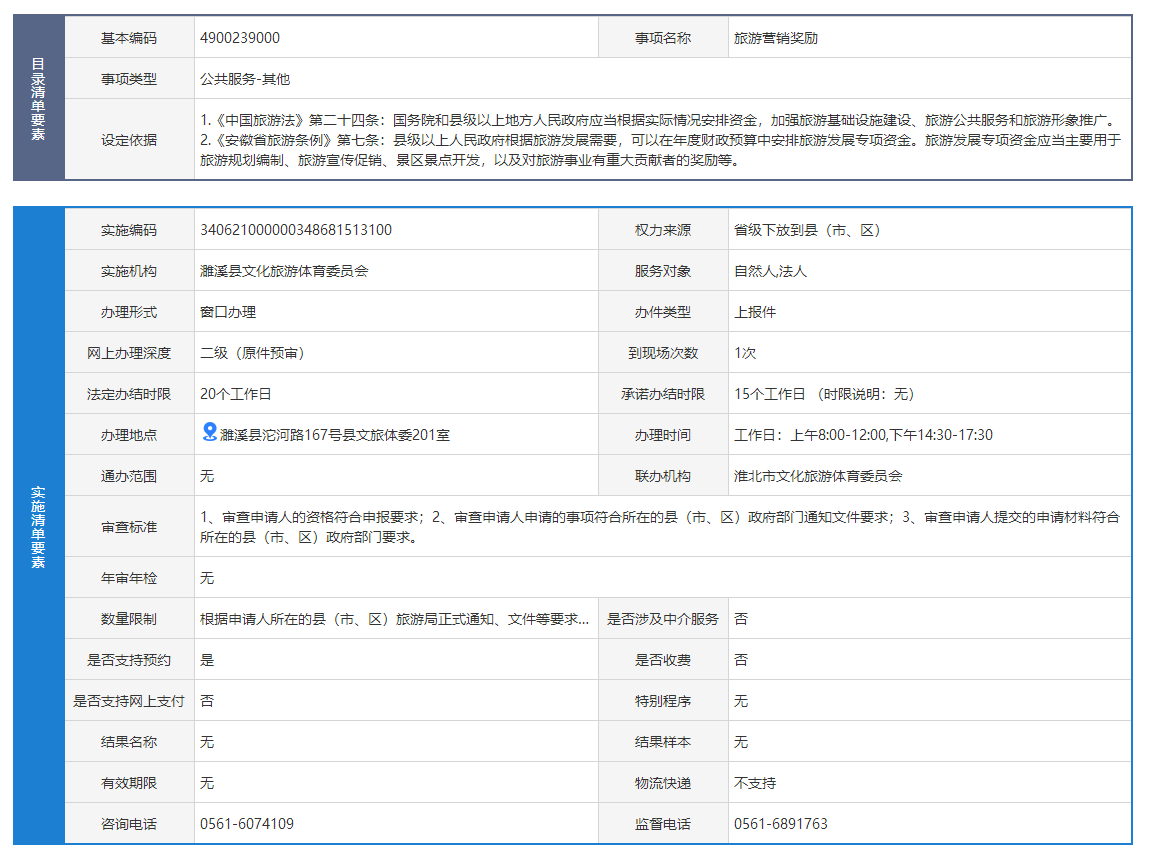Image resolution: width=1150 pixels, height=859 pixels.
Task: Click the 年审年检 label cell
Action: (129, 578)
